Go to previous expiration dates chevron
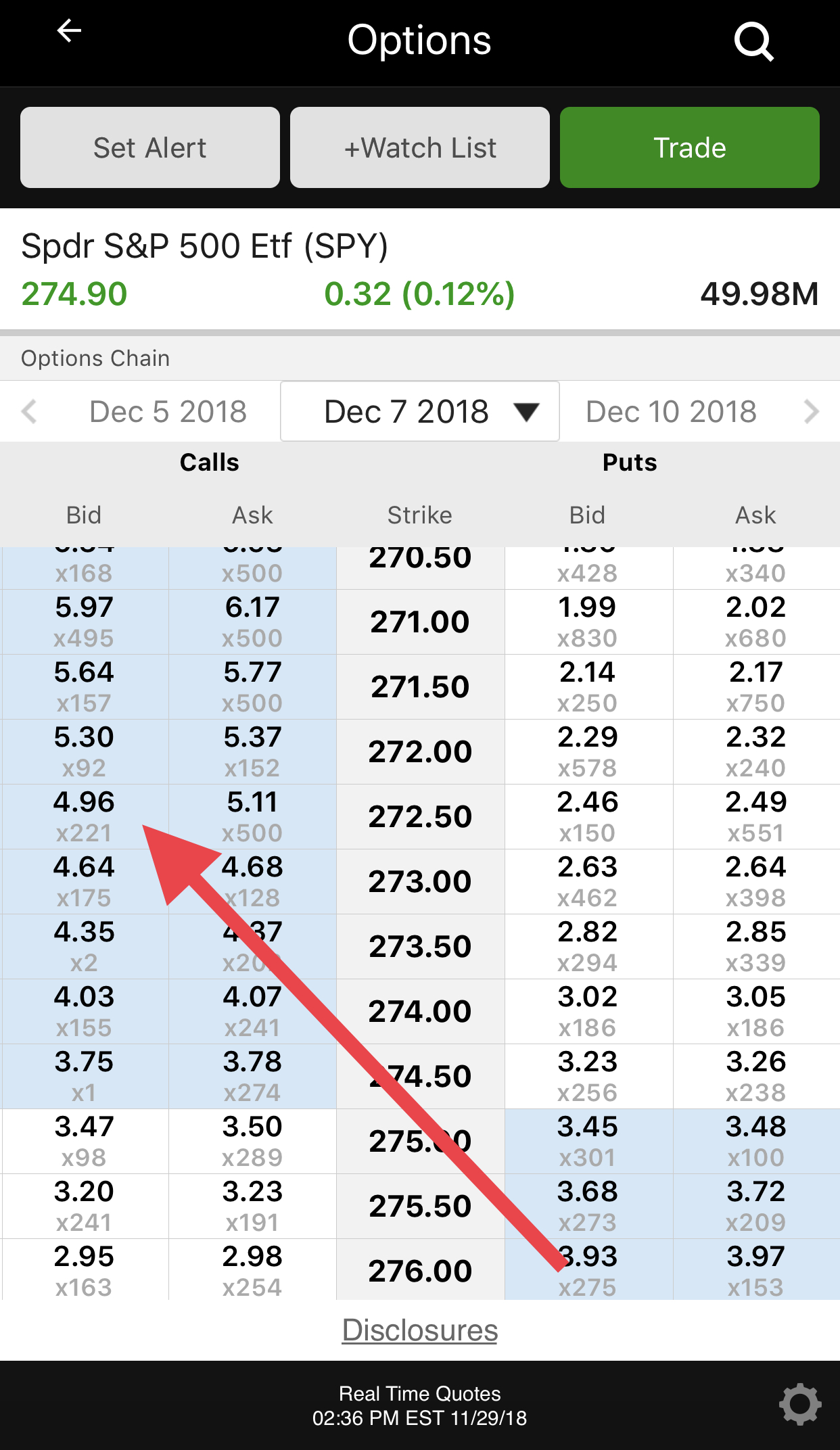The height and width of the screenshot is (1450, 840). [x=30, y=411]
